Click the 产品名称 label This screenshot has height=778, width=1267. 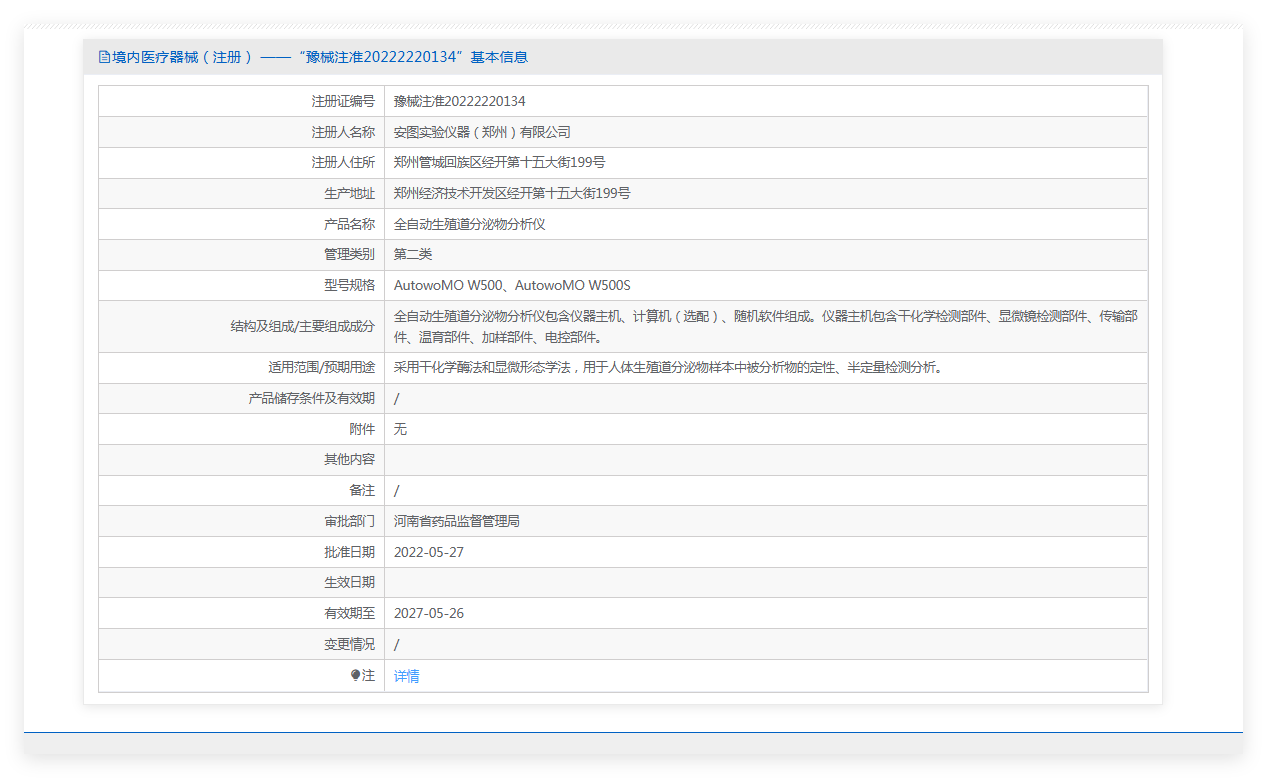[x=349, y=224]
